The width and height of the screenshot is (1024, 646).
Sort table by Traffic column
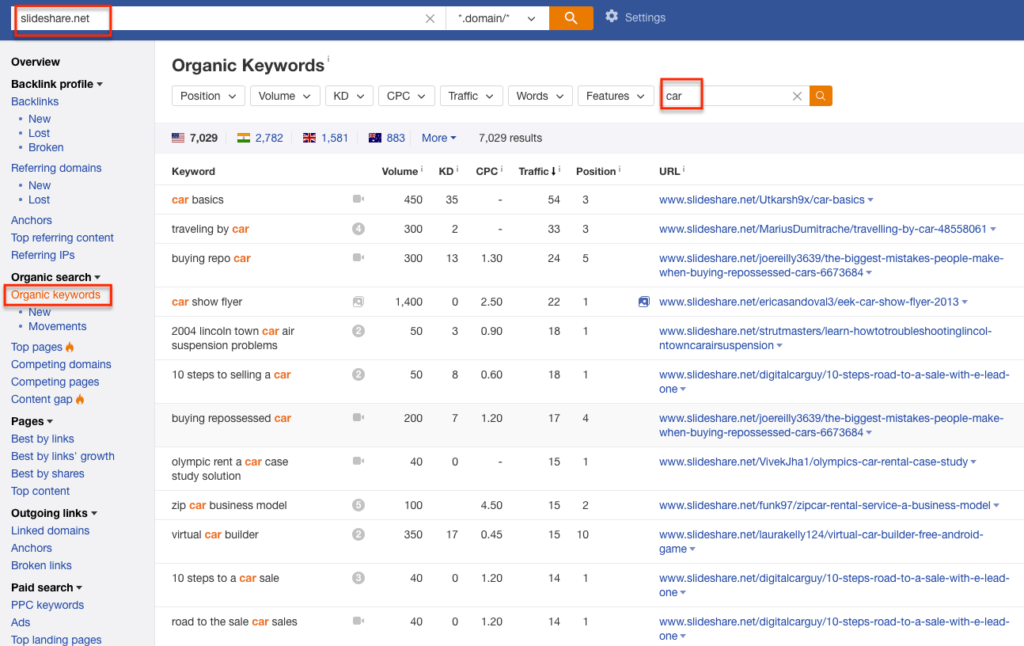(x=536, y=171)
